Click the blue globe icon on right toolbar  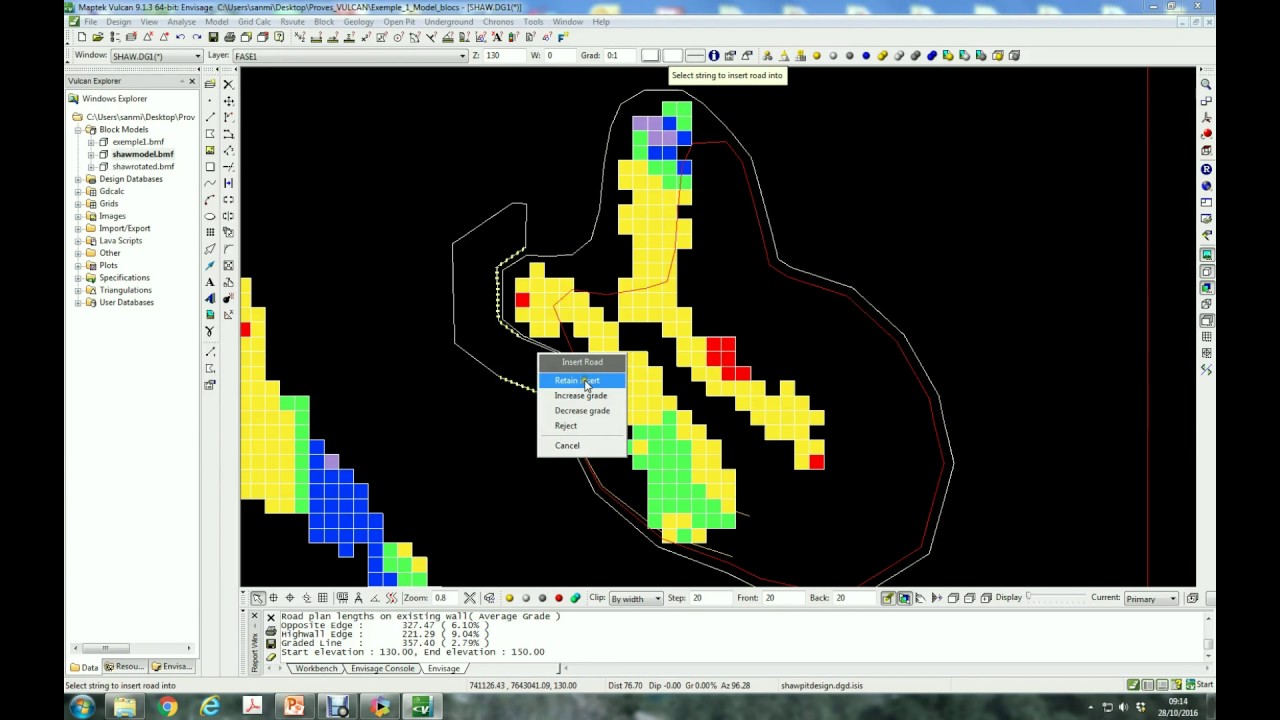pos(1206,186)
